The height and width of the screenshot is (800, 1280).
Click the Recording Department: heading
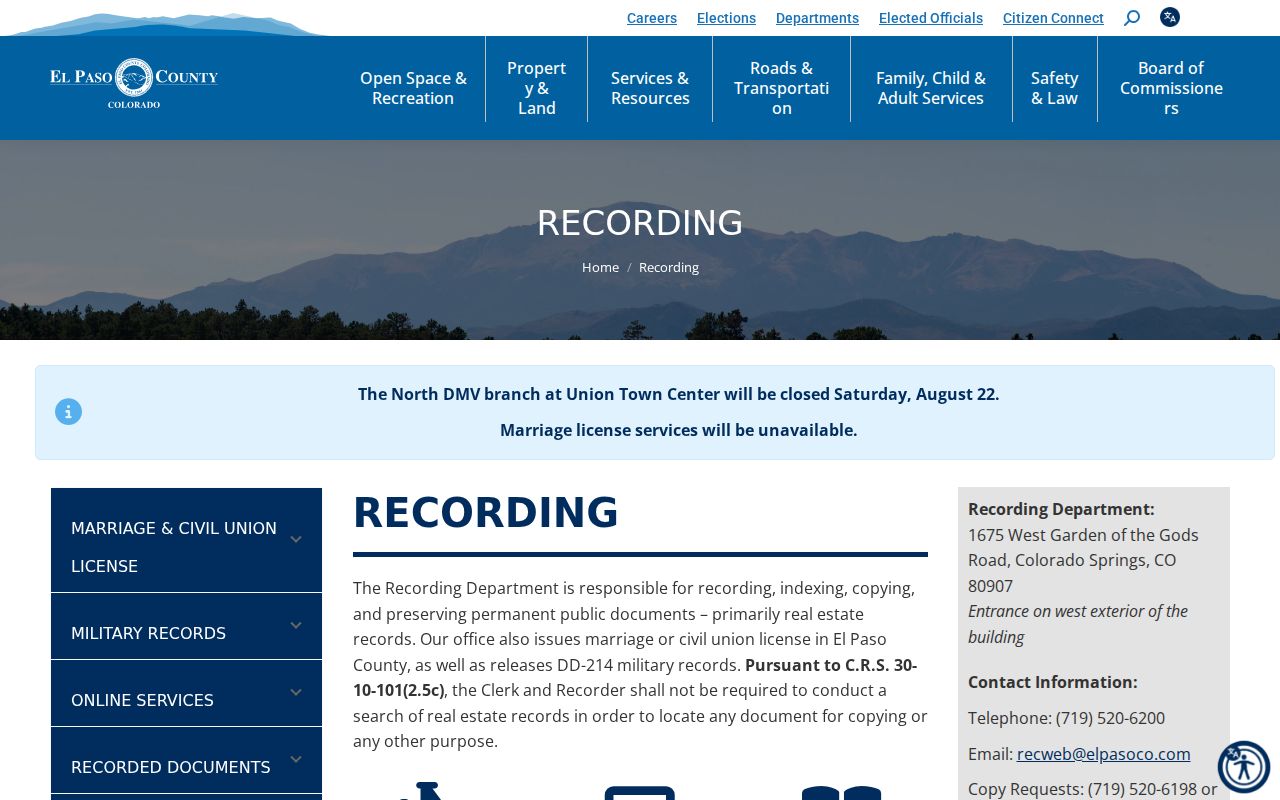tap(1061, 509)
